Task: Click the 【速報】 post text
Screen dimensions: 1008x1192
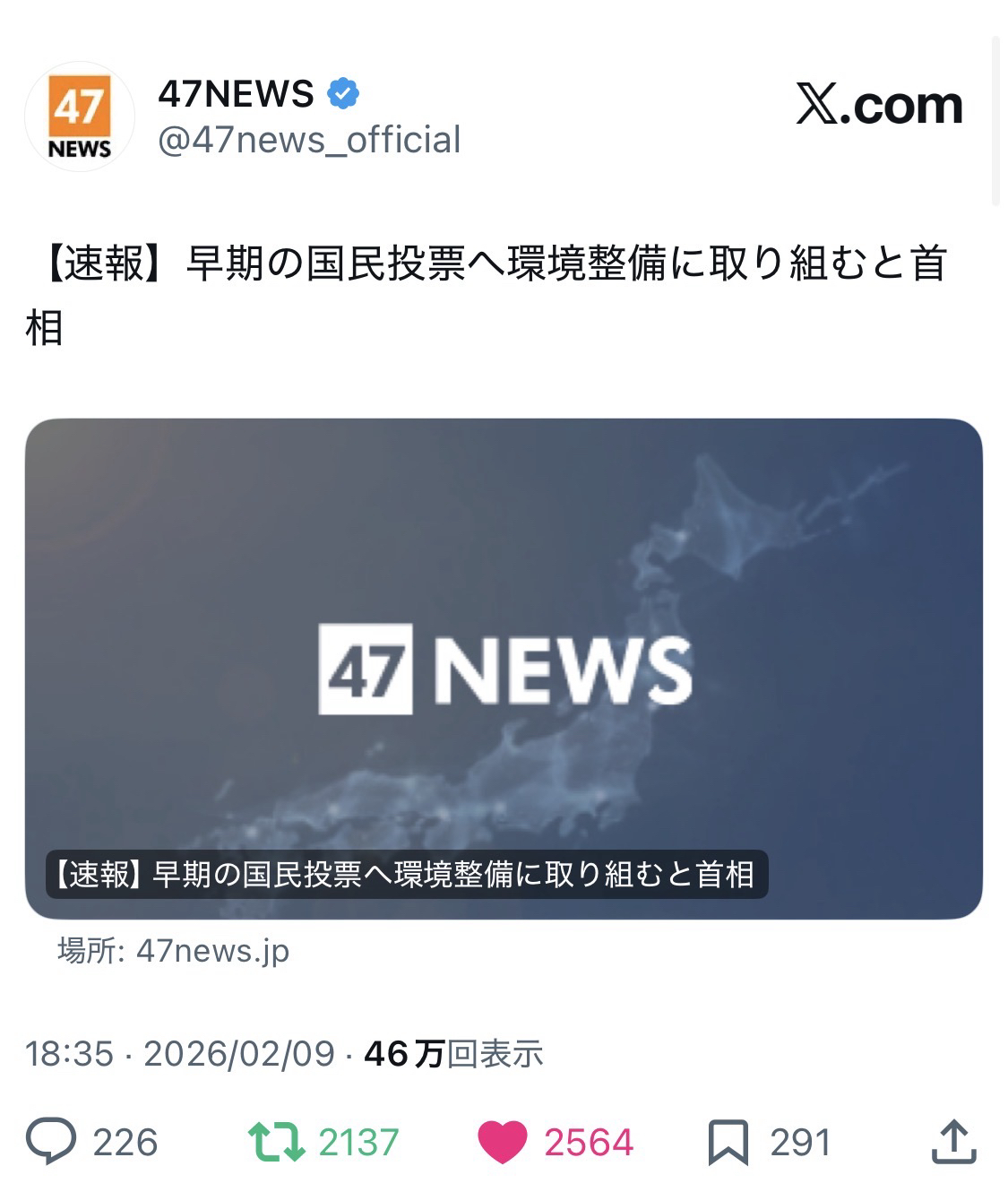Action: point(487,296)
